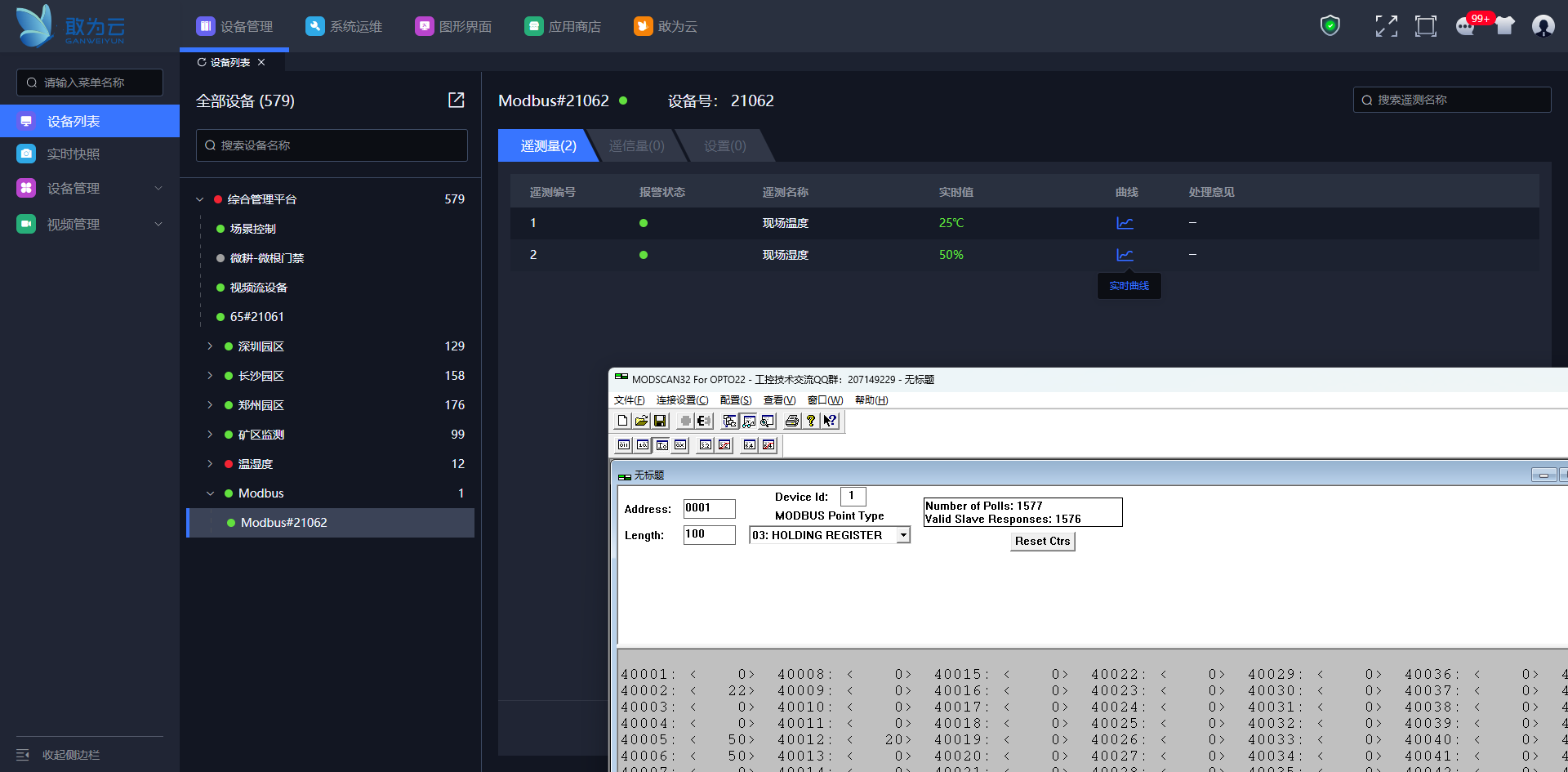1568x772 pixels.
Task: Select the binary display format toolbar button
Action: coord(624,445)
